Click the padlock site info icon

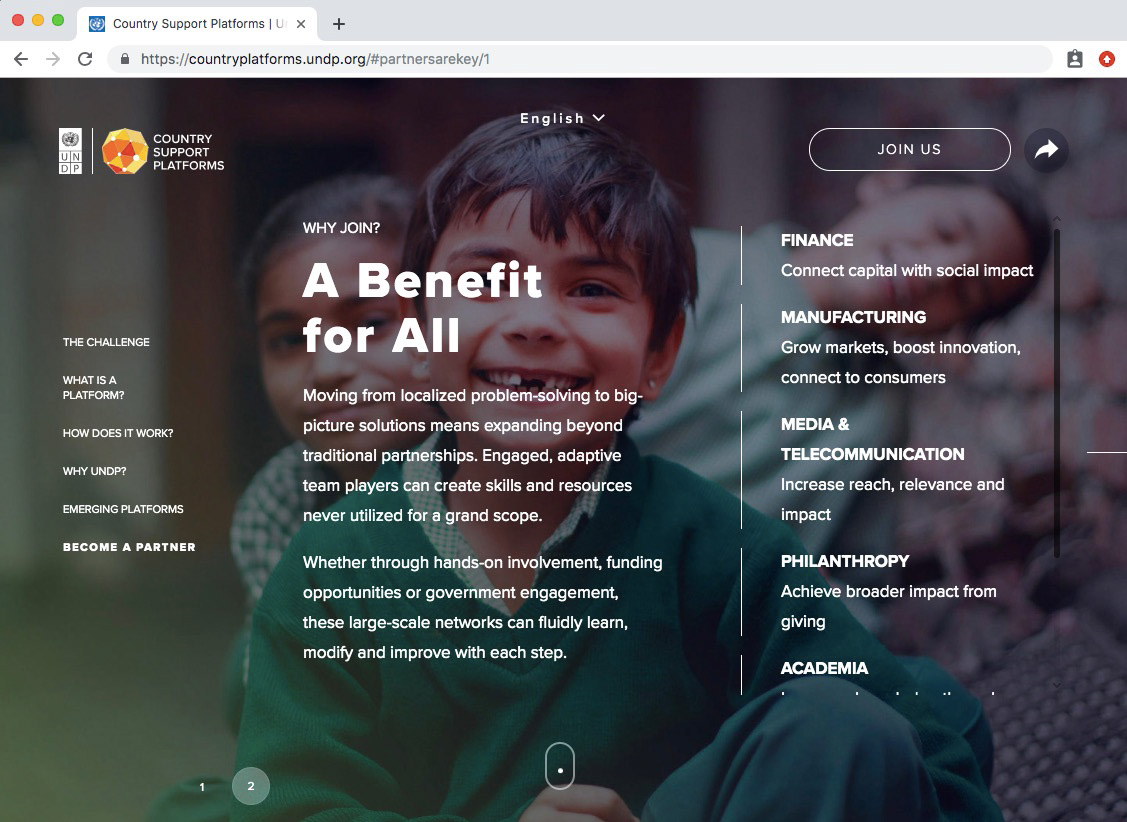pos(124,59)
